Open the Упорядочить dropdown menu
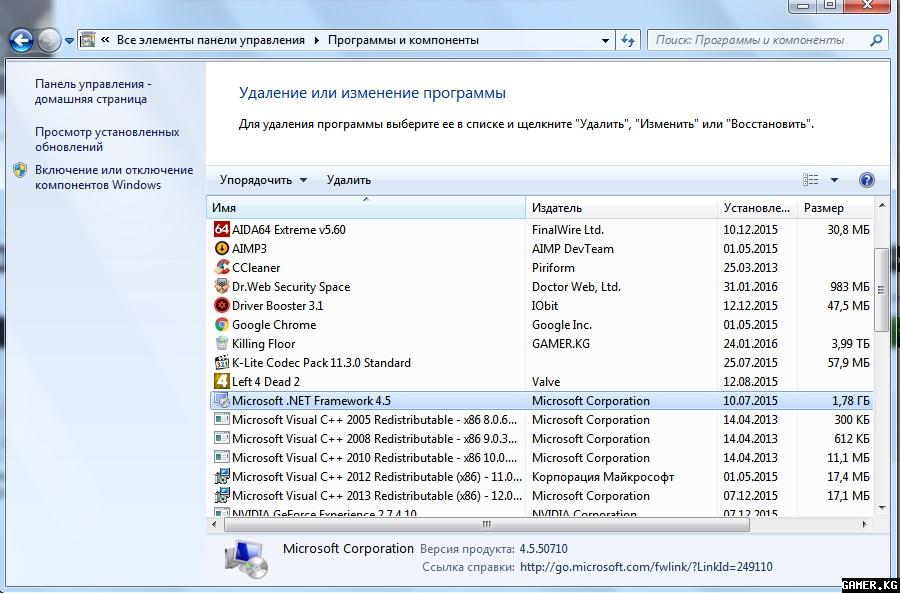This screenshot has width=900, height=593. point(263,180)
